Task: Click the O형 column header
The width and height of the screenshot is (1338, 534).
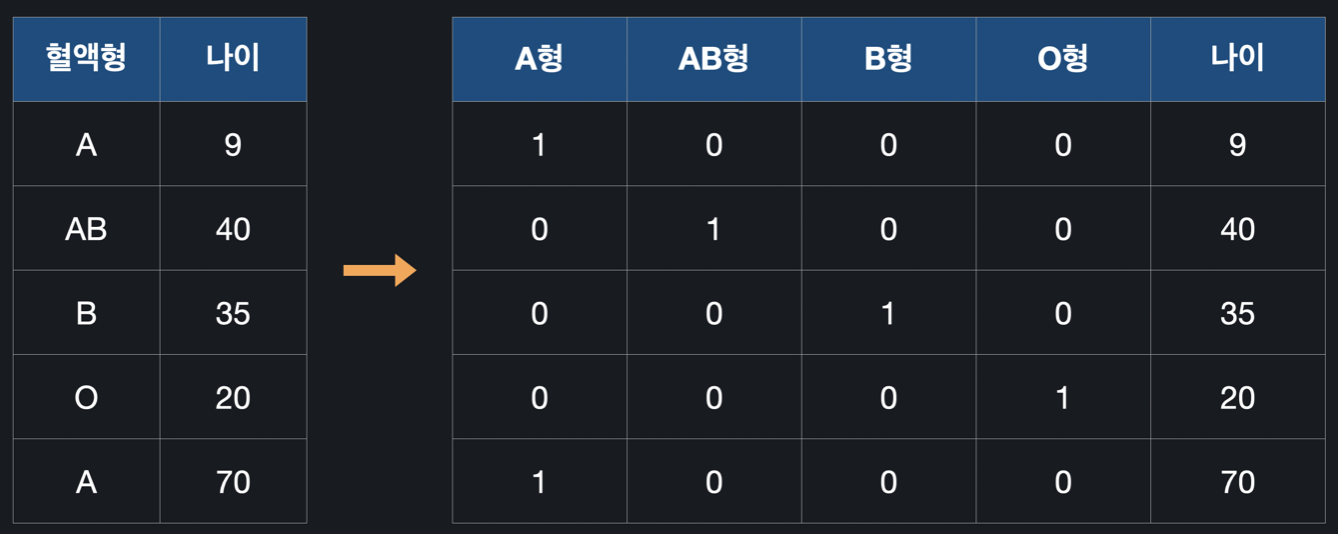Action: coord(1063,59)
